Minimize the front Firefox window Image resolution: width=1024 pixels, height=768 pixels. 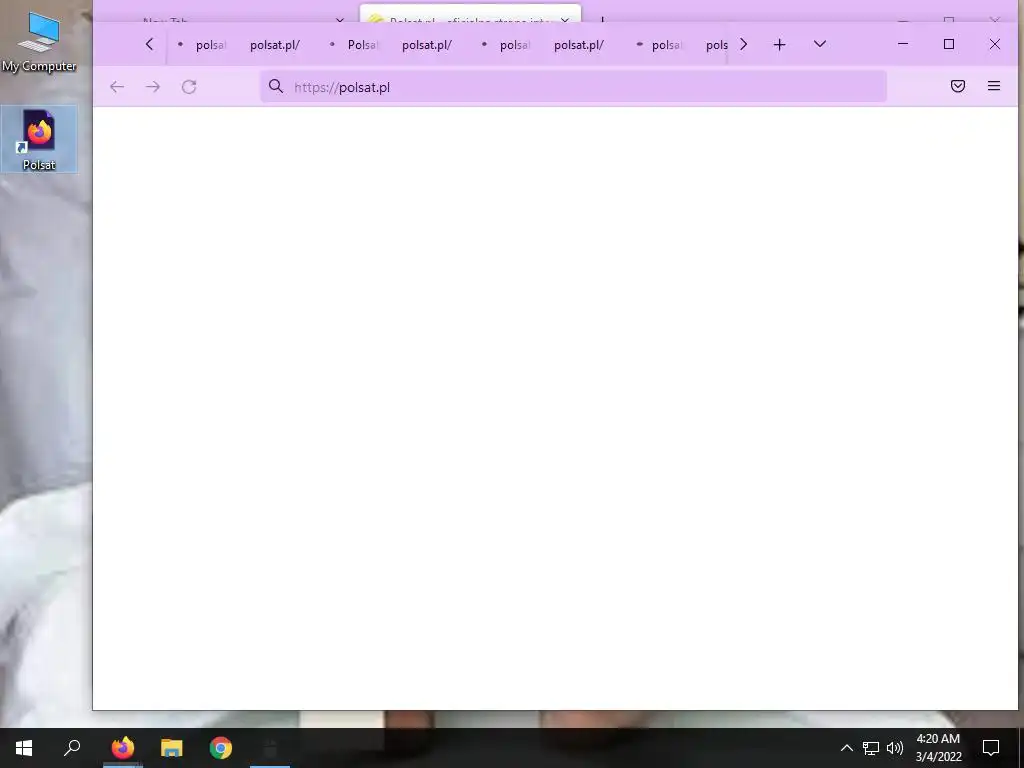[903, 44]
